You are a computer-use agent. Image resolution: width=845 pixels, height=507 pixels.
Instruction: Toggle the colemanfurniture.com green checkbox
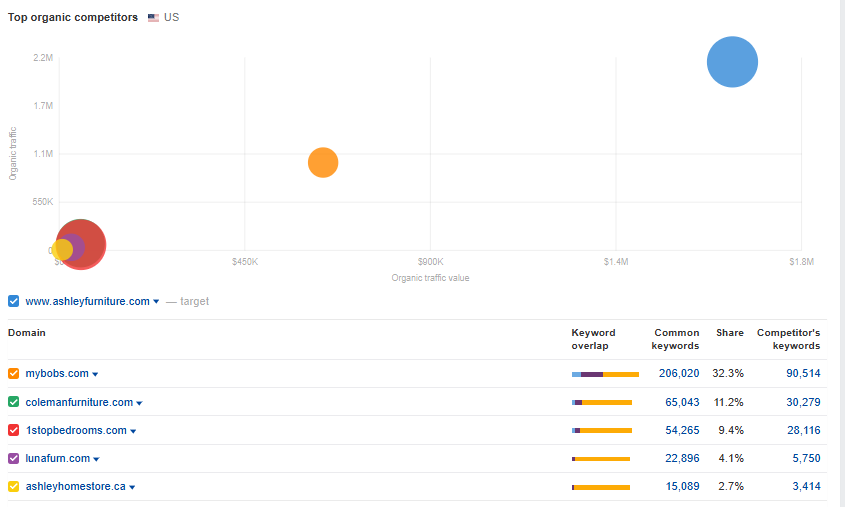13,402
